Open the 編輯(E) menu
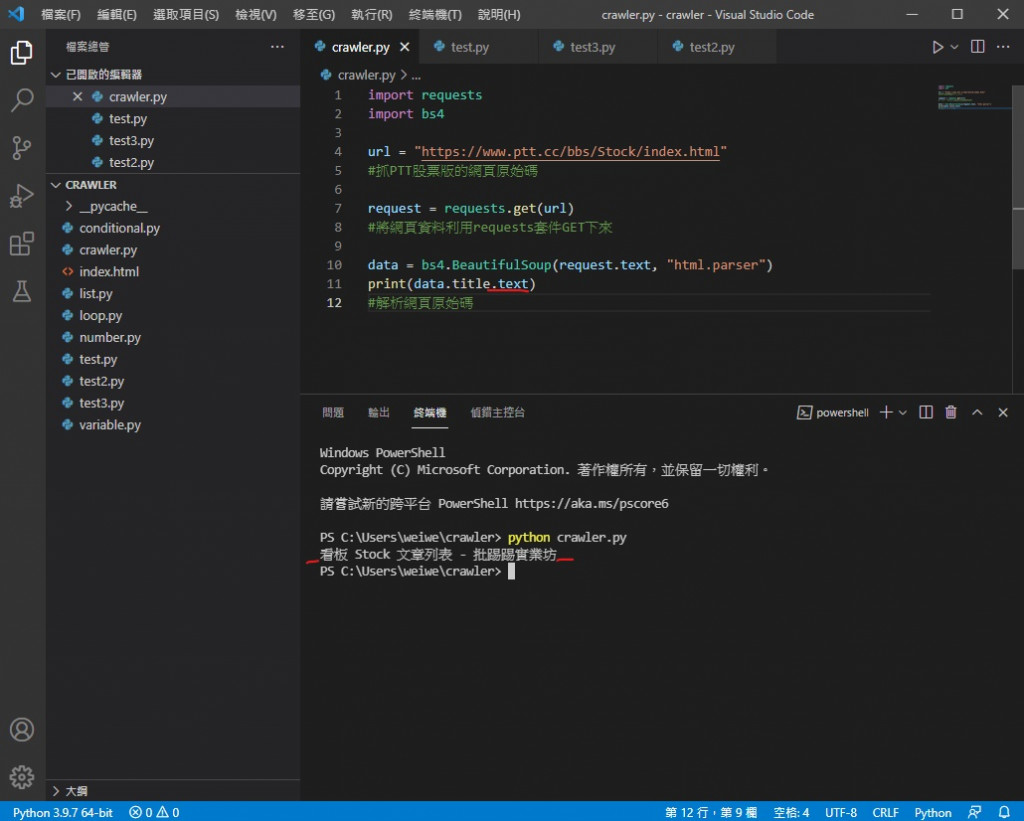Screen dimensions: 1024x821 pos(117,14)
